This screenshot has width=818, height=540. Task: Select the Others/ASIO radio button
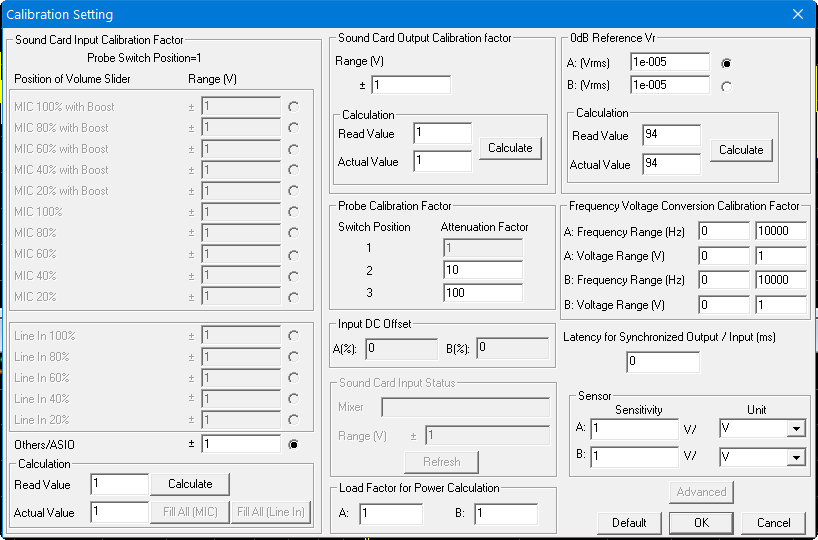294,445
